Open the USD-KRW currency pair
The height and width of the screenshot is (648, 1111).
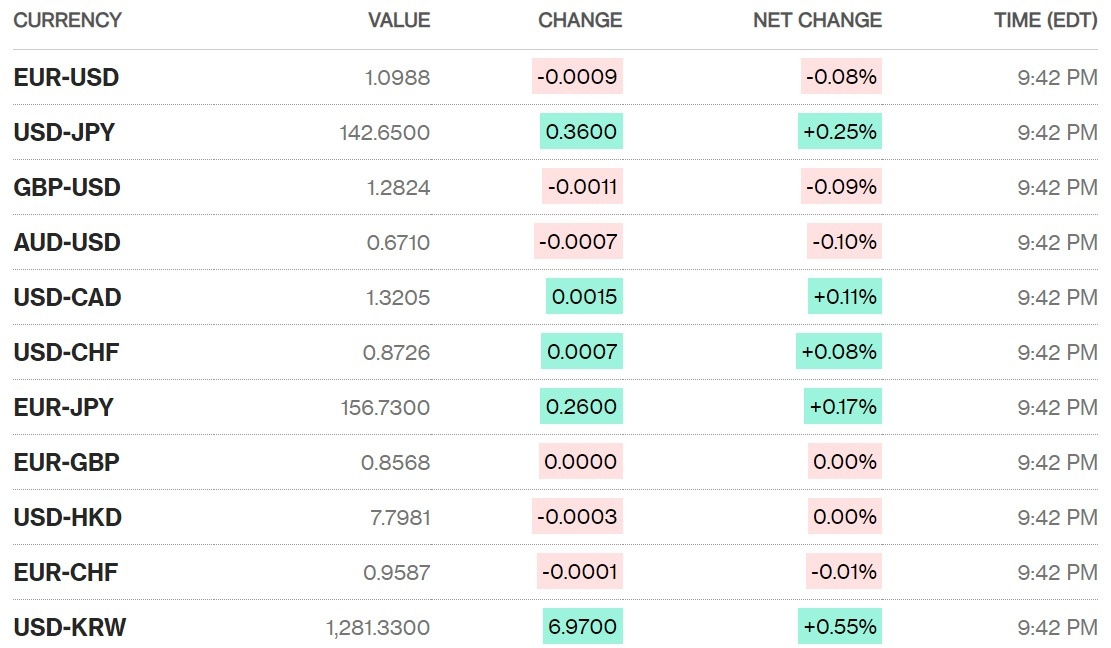pos(69,627)
